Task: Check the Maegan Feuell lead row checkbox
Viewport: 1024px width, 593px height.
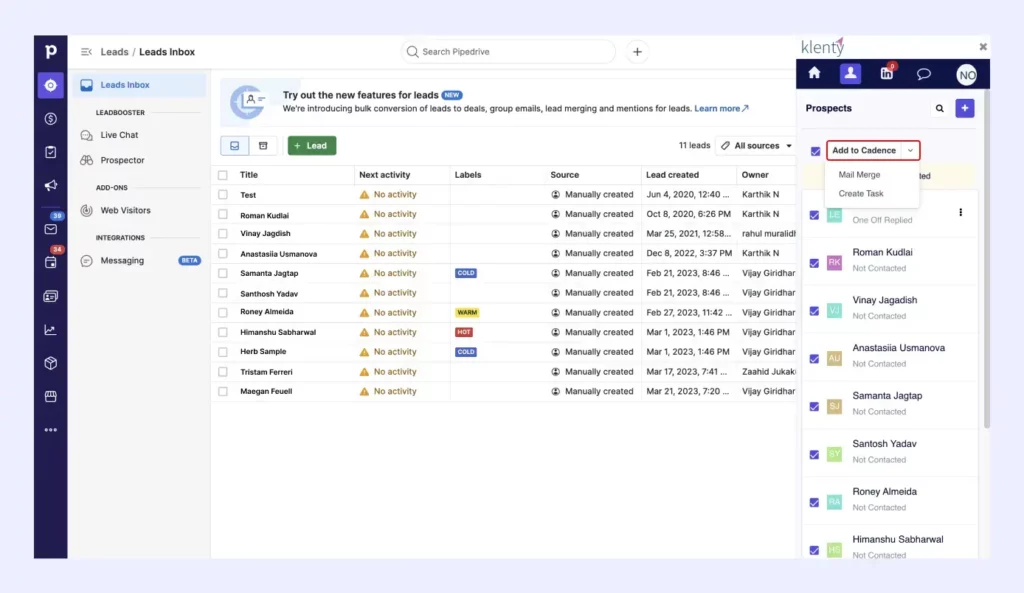Action: 223,391
